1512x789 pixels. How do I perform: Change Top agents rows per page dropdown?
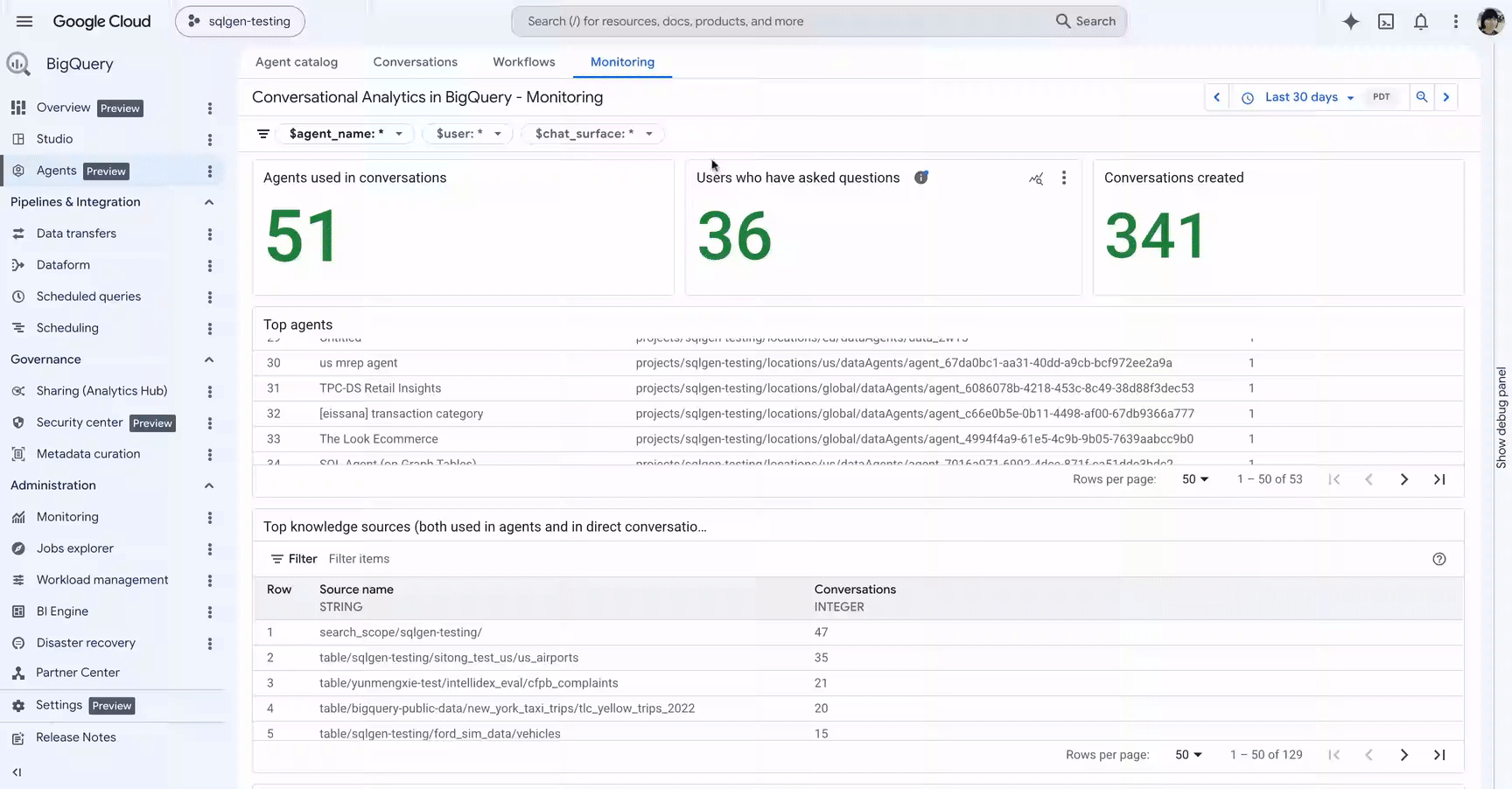pyautogui.click(x=1195, y=479)
